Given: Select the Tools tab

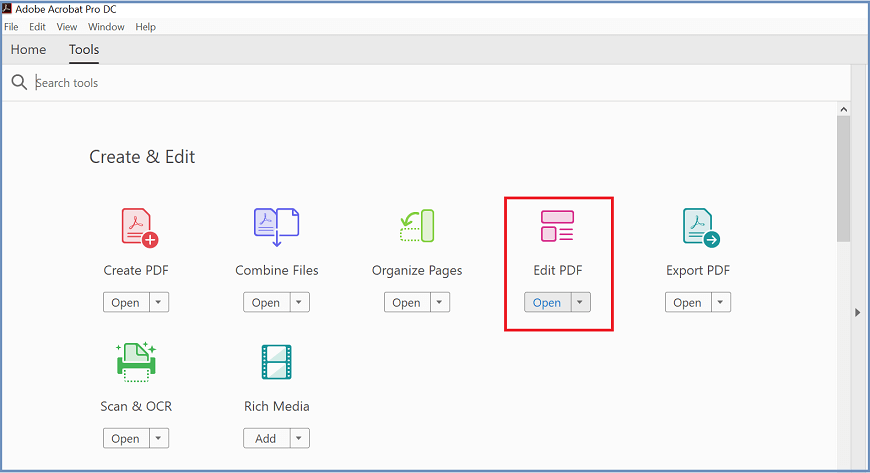Looking at the screenshot, I should 84,49.
